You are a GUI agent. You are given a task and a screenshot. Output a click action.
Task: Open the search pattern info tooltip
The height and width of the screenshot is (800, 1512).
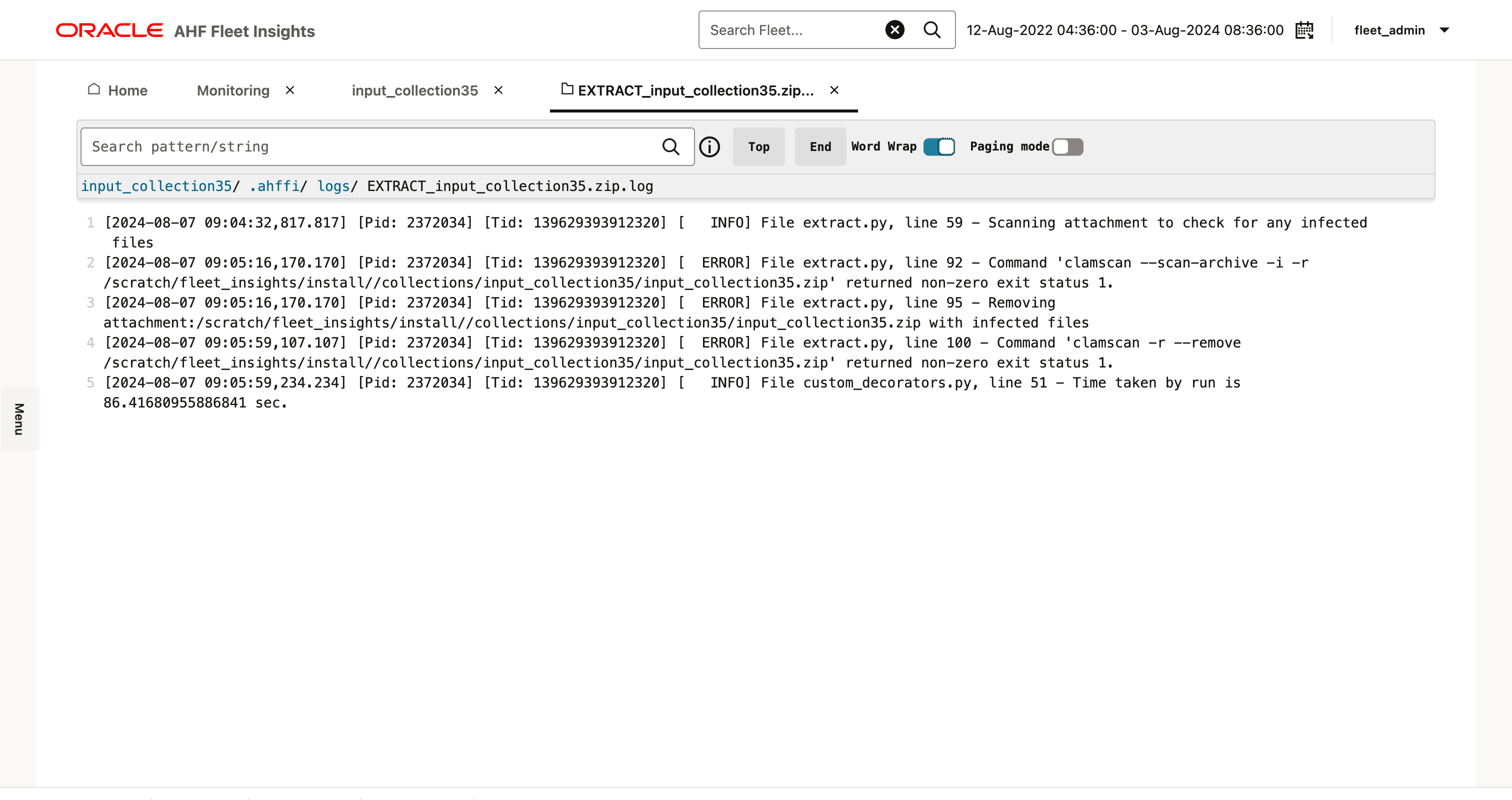click(709, 146)
